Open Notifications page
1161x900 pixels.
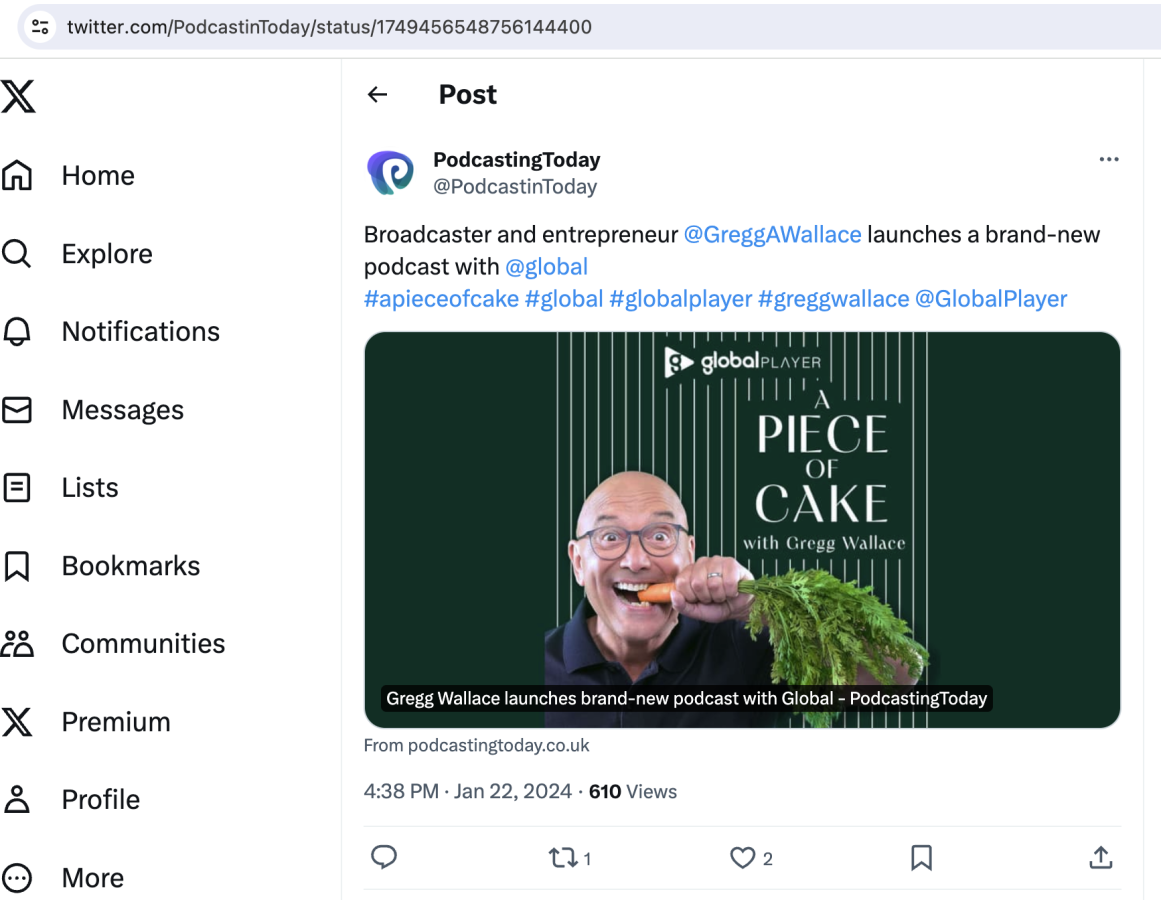[x=140, y=332]
